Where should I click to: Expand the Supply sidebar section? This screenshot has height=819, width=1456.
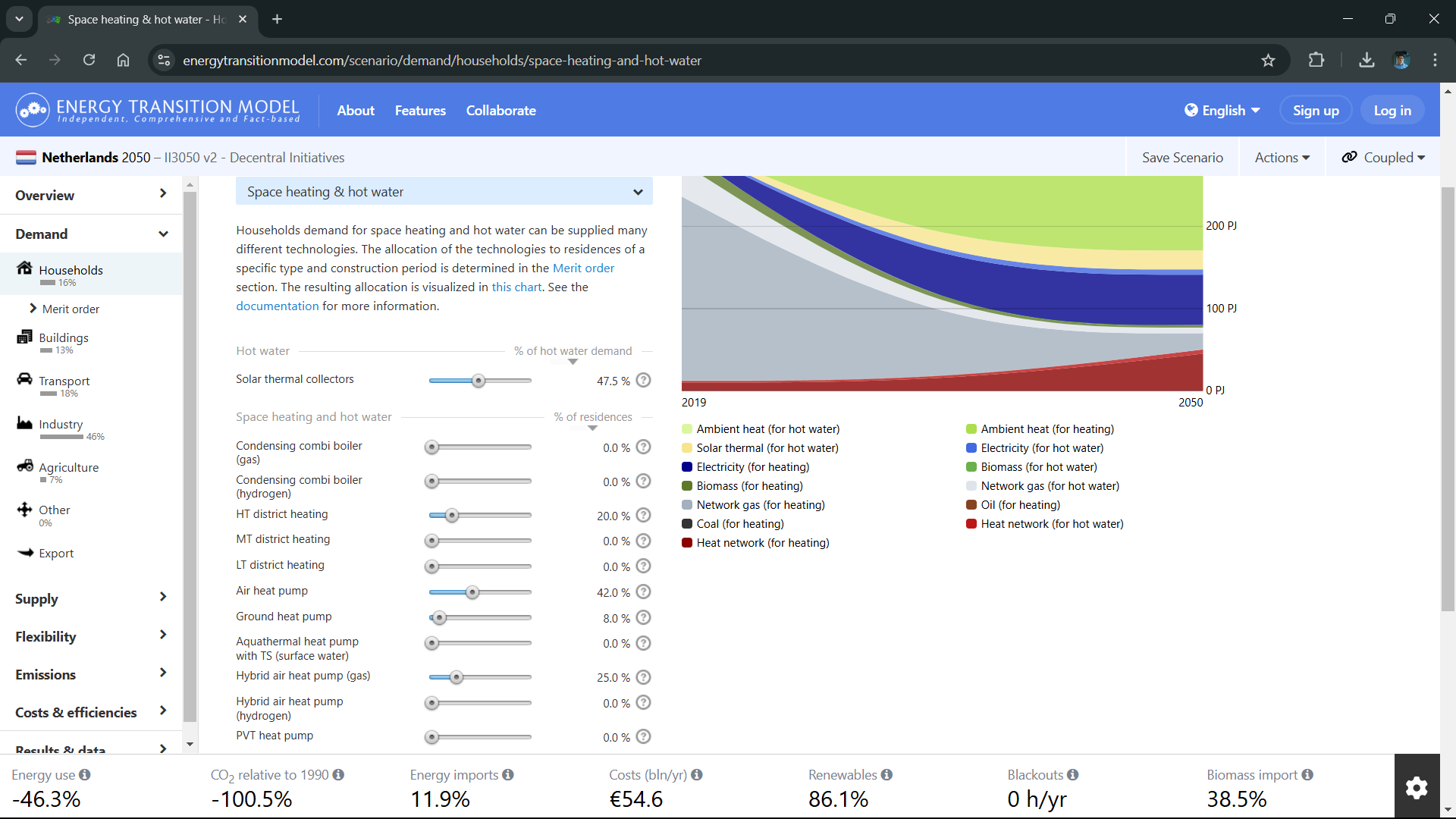click(x=91, y=598)
